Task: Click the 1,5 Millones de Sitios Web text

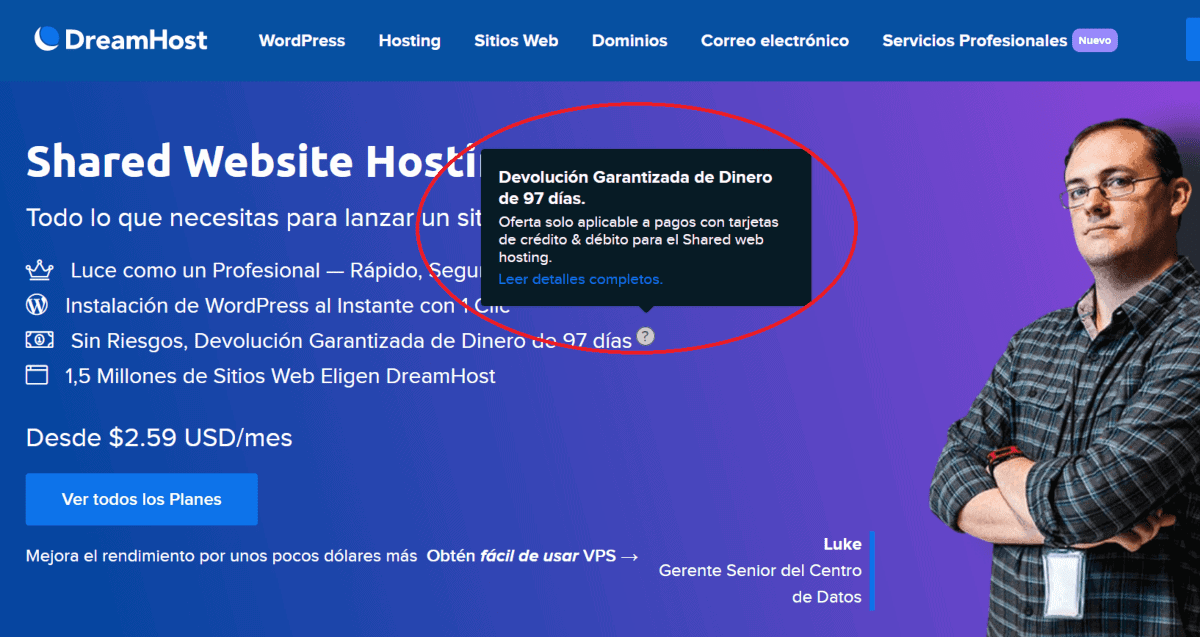Action: 280,377
